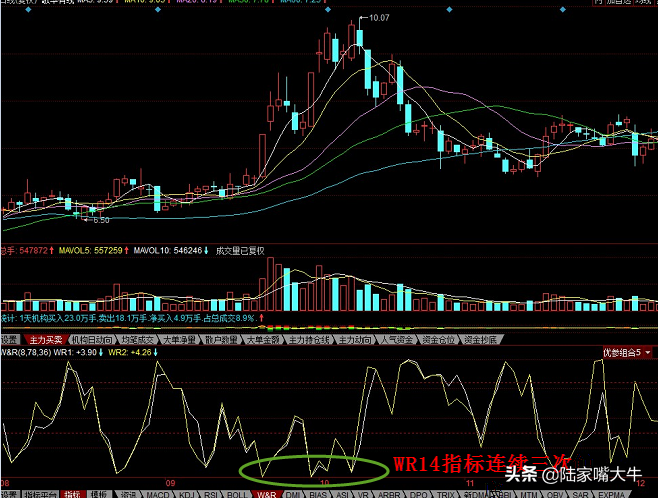The image size is (658, 498).
Task: Switch to the 机构日动向 tab
Action: coord(91,339)
